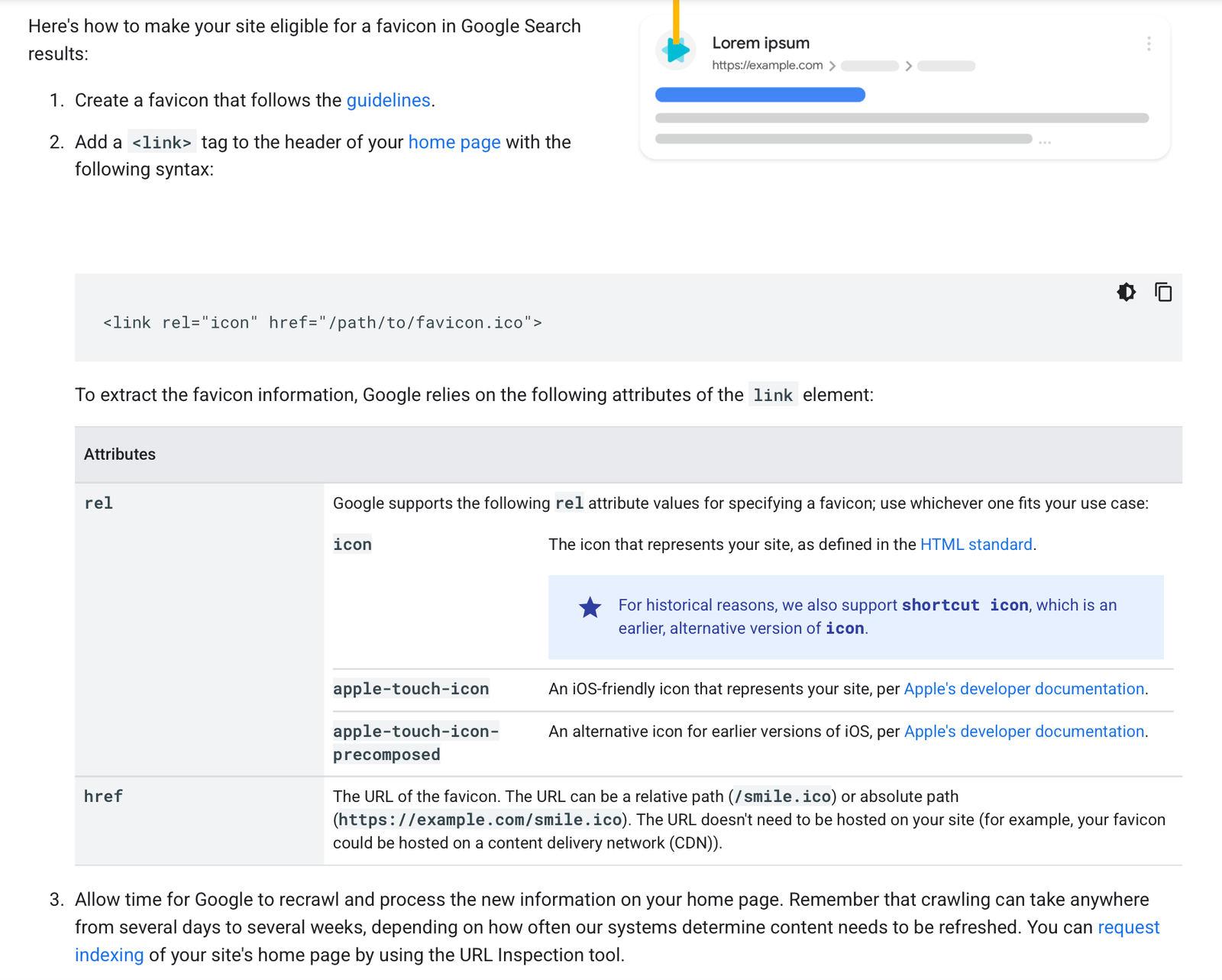Open Apple's documentation link in apple-touch-icon-precomposed row
The width and height of the screenshot is (1222, 980).
[x=1023, y=732]
